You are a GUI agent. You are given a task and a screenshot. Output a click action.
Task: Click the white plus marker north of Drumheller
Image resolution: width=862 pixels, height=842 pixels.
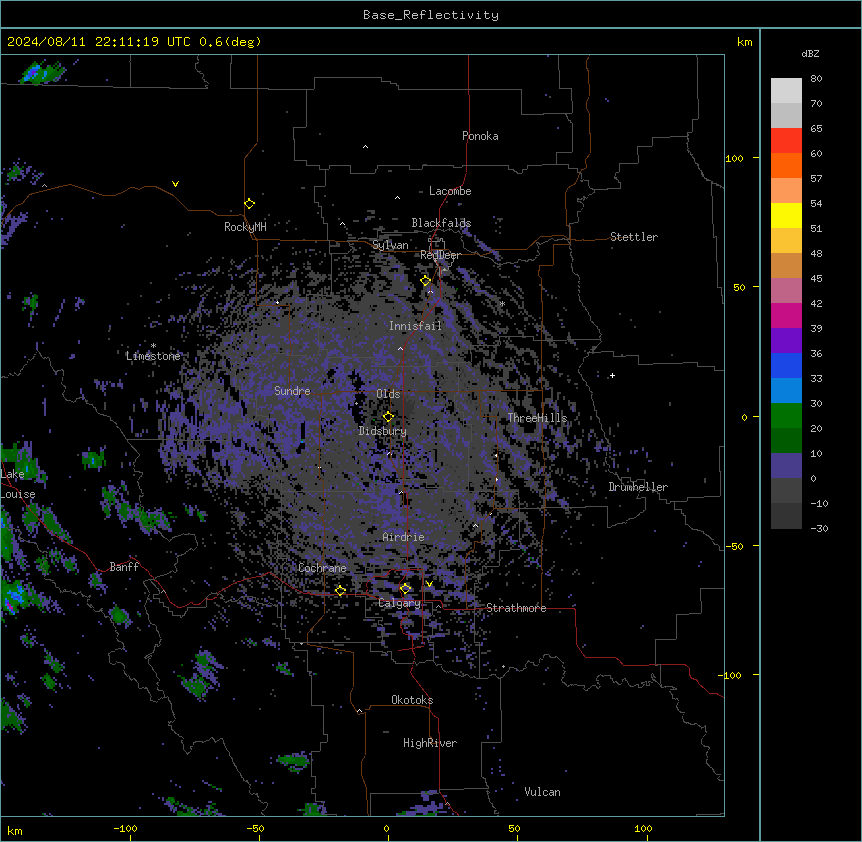612,375
